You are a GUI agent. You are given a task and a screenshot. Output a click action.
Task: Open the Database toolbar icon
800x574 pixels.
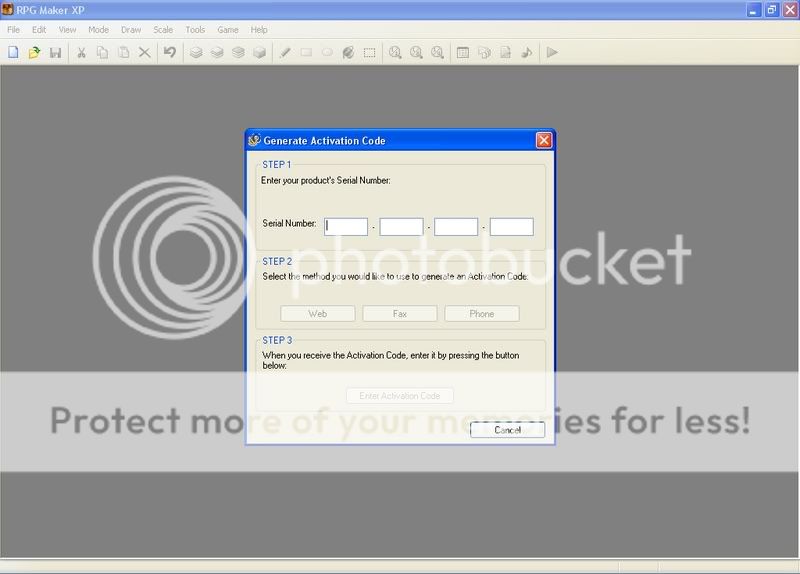point(463,52)
